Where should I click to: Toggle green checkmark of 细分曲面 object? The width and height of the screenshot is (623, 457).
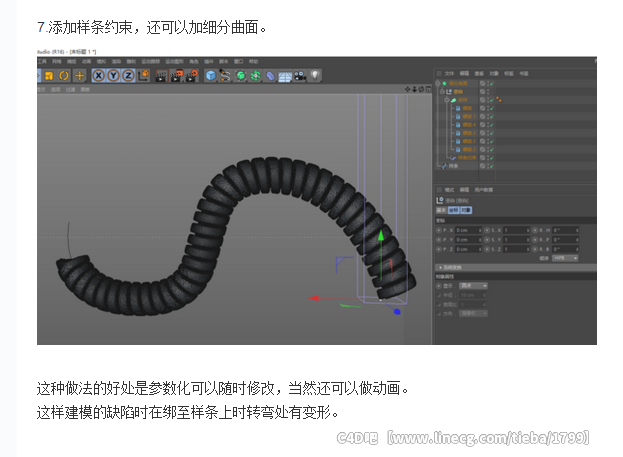point(491,83)
